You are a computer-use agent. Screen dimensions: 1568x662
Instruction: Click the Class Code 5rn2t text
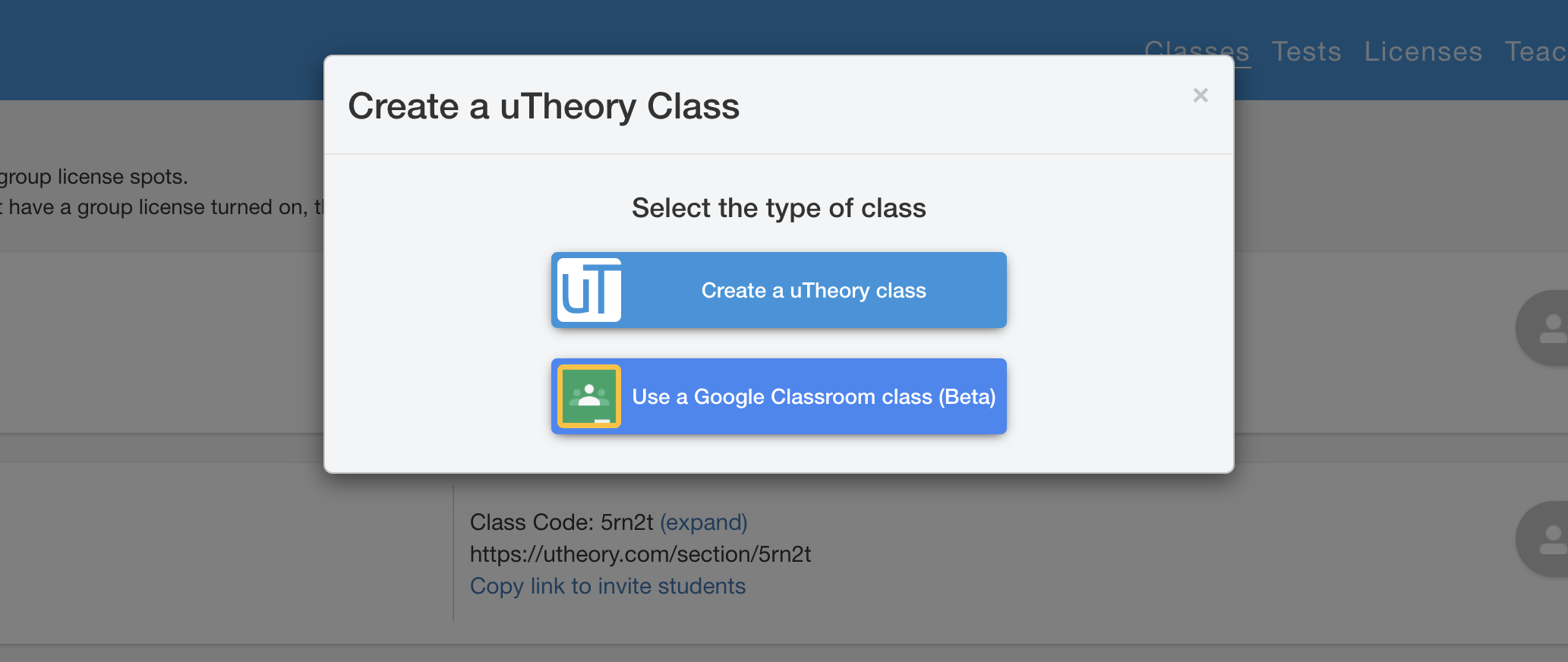pyautogui.click(x=561, y=522)
